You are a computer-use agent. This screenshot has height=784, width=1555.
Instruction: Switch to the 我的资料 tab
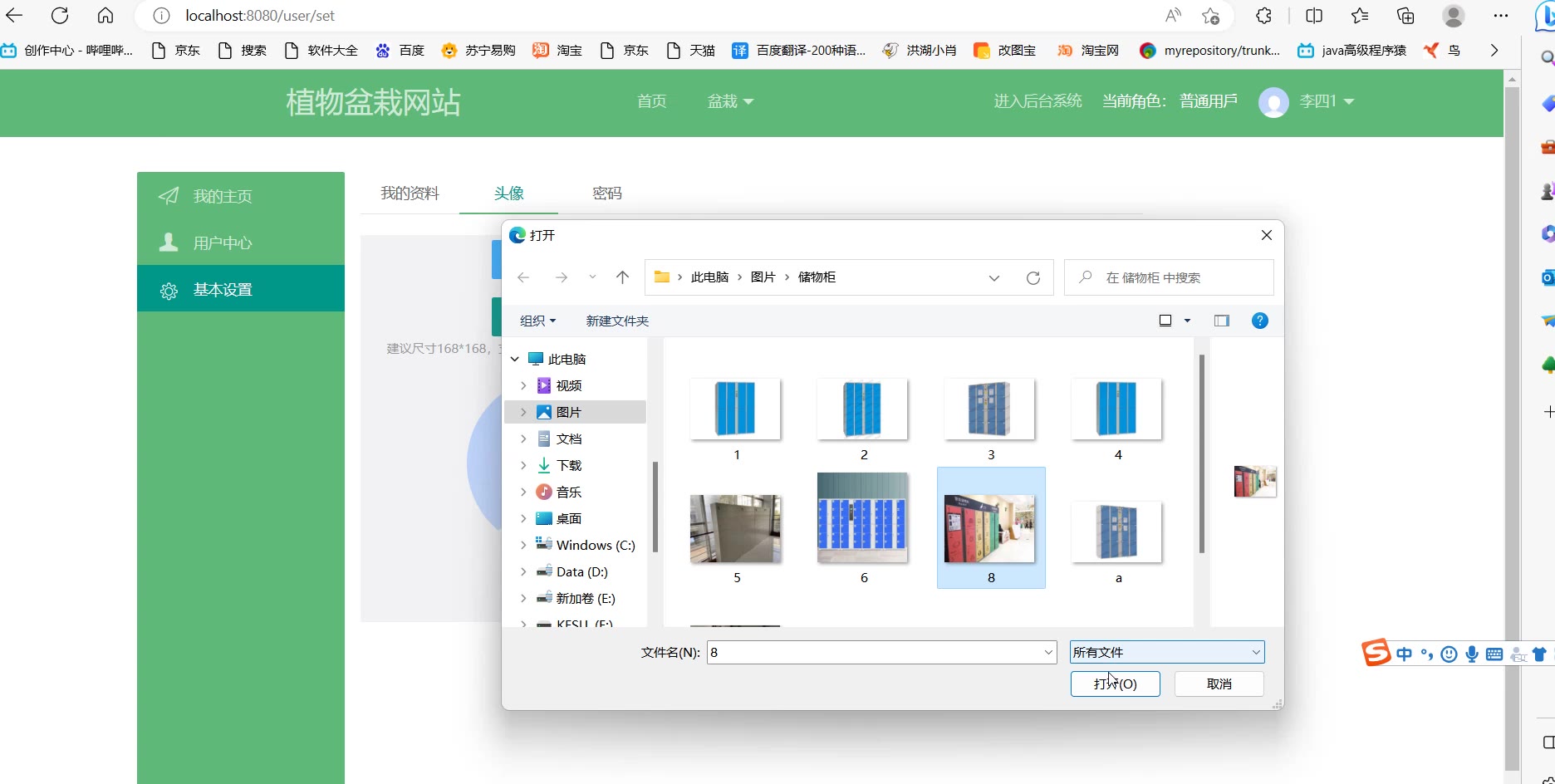tap(410, 194)
